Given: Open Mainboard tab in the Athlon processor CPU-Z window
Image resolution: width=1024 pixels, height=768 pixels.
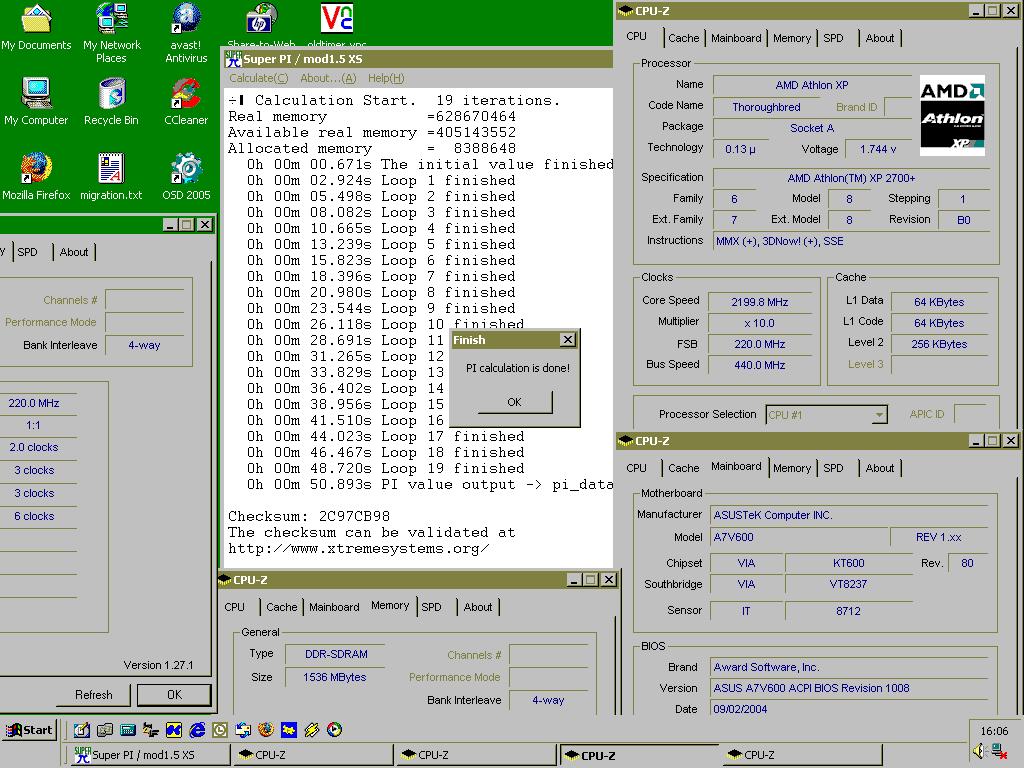Looking at the screenshot, I should (x=736, y=38).
